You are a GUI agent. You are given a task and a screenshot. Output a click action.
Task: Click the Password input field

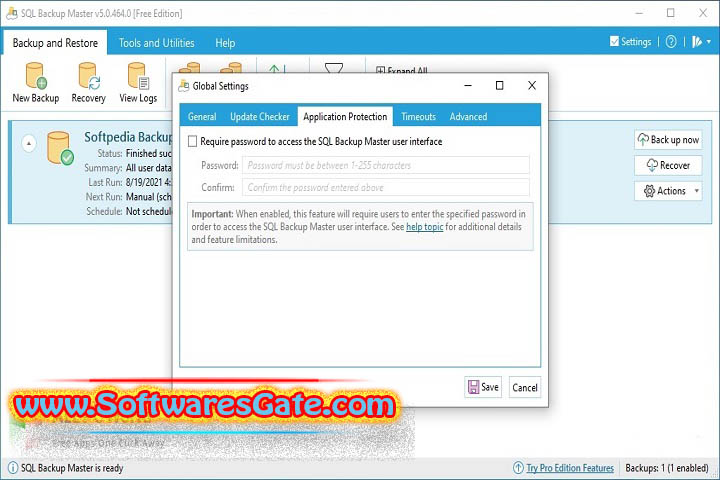(x=386, y=165)
